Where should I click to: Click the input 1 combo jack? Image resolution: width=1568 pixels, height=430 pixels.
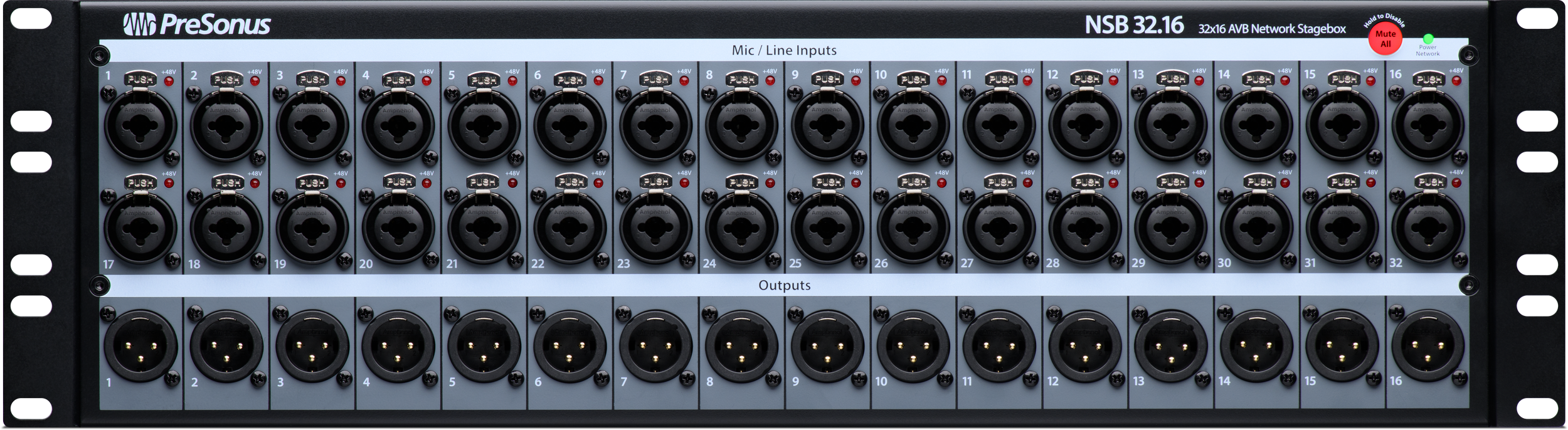click(140, 124)
